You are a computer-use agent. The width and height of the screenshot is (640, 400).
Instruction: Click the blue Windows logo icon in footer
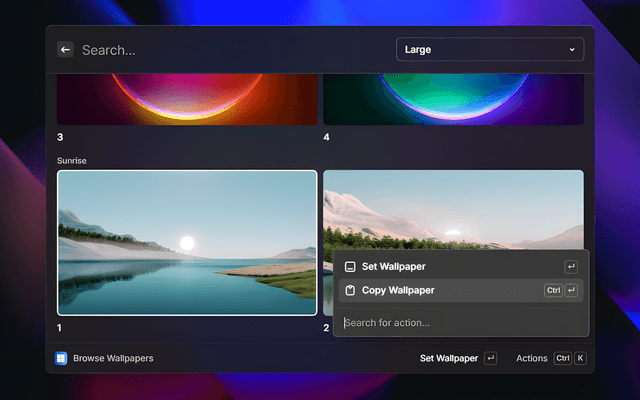coord(62,358)
